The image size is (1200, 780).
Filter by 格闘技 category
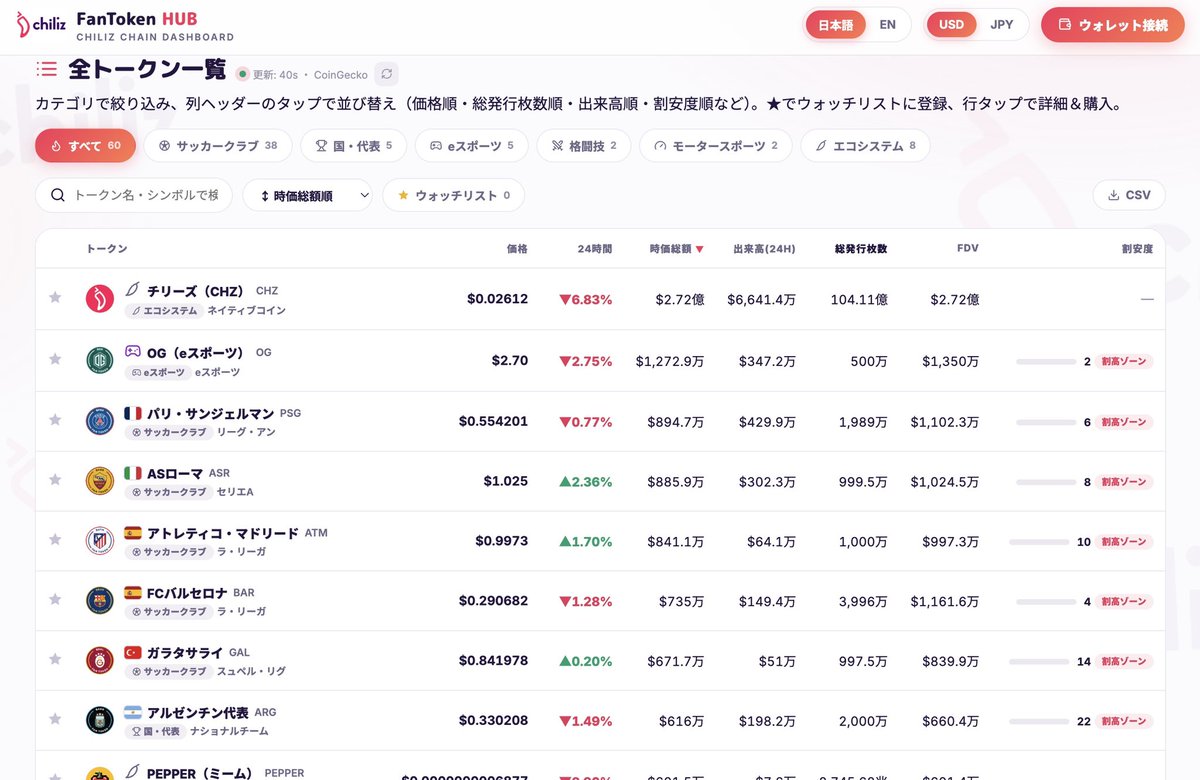point(583,146)
